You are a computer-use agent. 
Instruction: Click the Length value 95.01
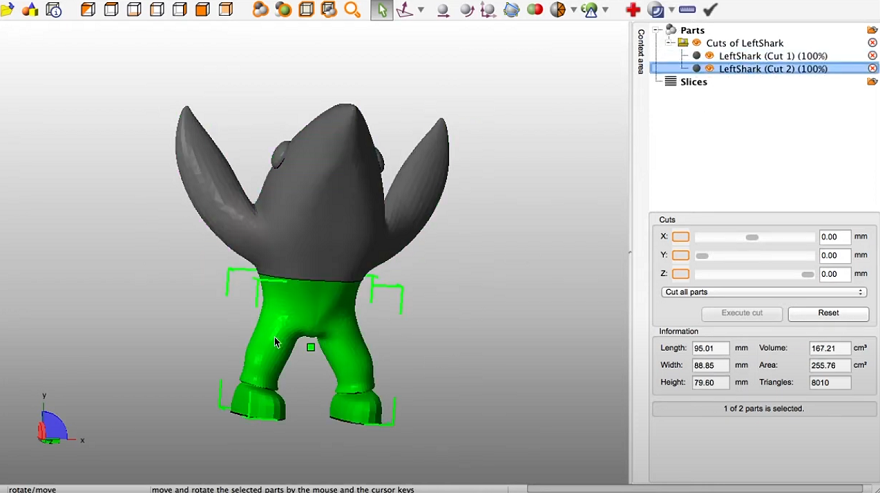711,348
